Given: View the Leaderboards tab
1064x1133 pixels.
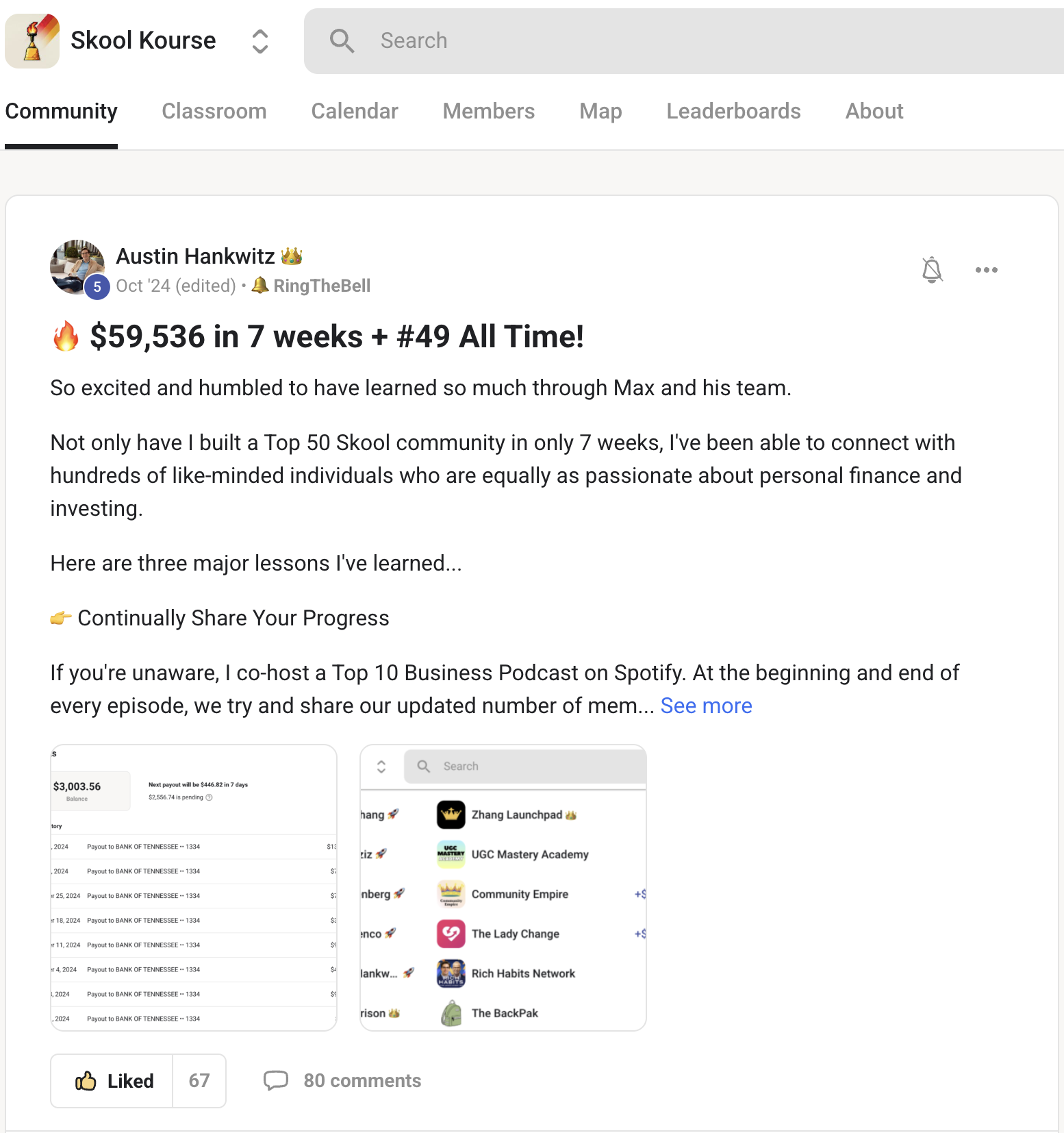Looking at the screenshot, I should [x=733, y=111].
